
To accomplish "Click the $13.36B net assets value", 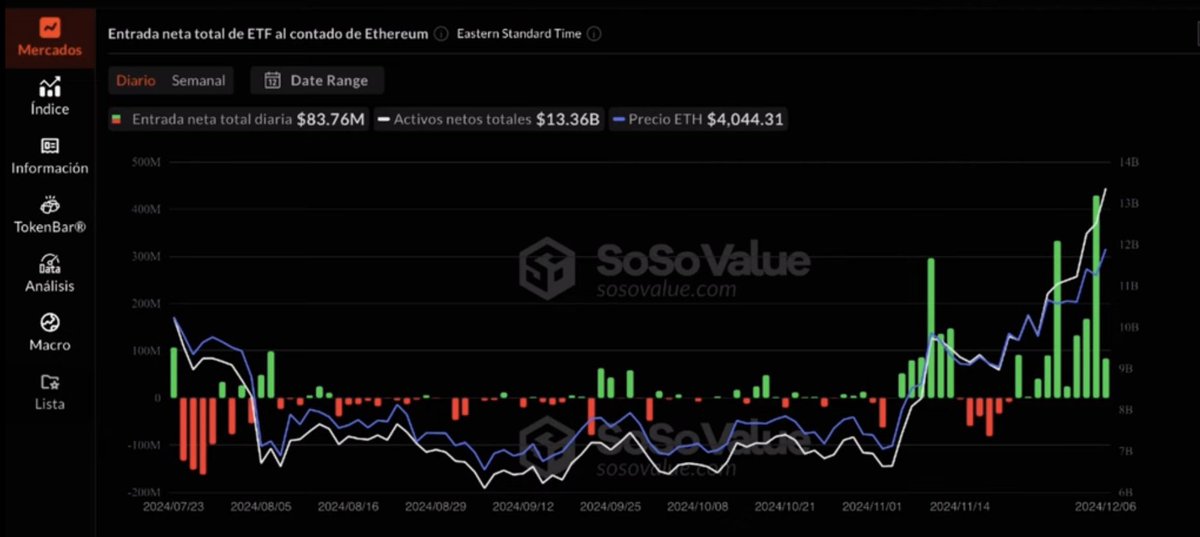I will [x=568, y=119].
